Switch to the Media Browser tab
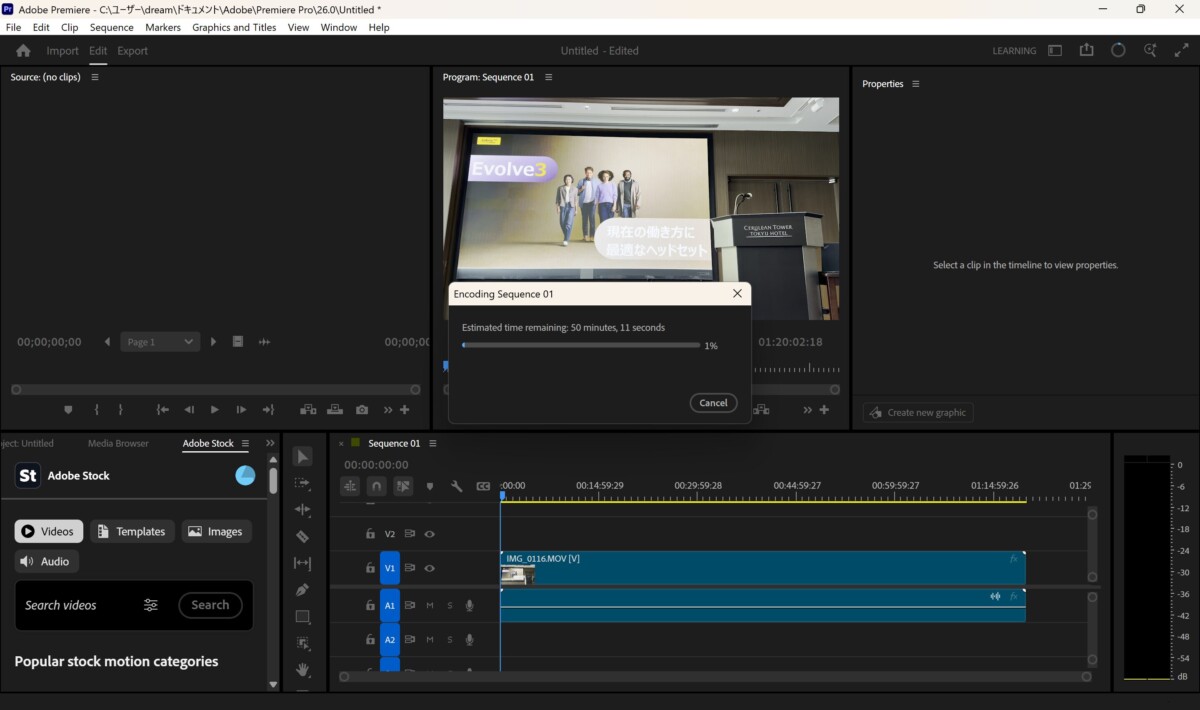Viewport: 1200px width, 710px height. 118,443
